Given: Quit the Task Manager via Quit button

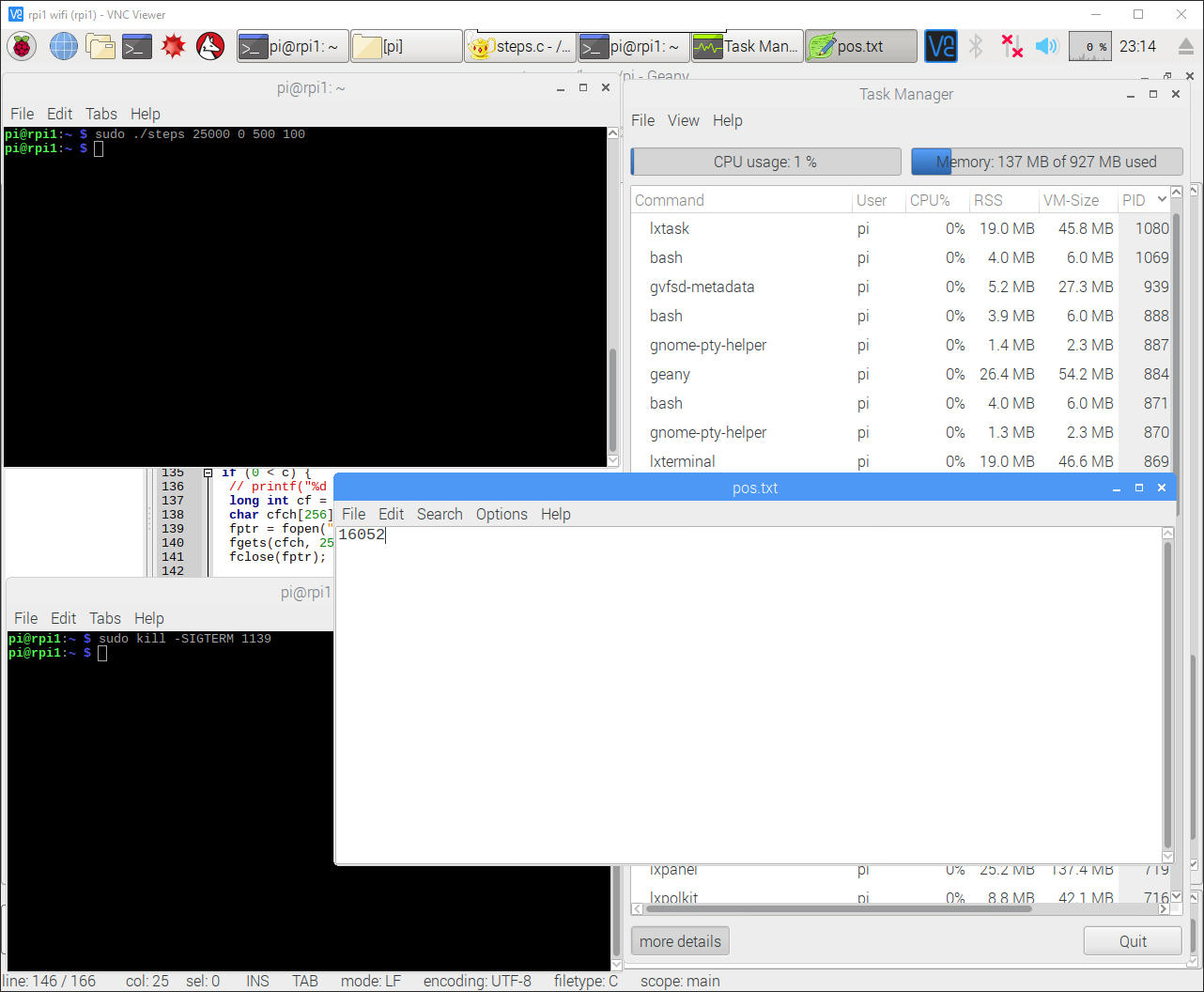Looking at the screenshot, I should click(x=1132, y=941).
